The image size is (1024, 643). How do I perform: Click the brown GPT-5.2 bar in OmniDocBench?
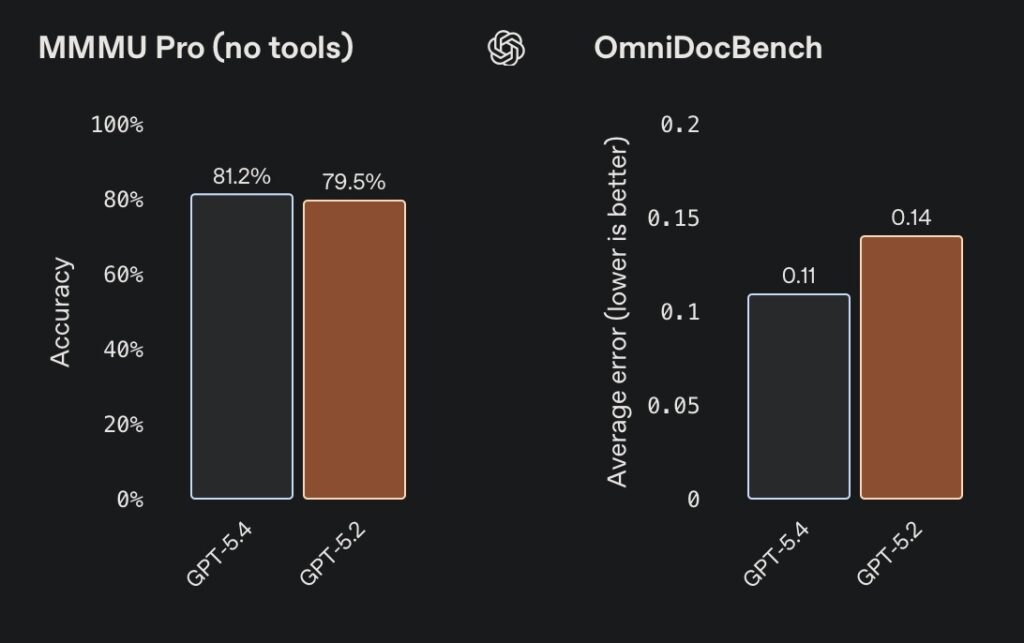pyautogui.click(x=911, y=367)
